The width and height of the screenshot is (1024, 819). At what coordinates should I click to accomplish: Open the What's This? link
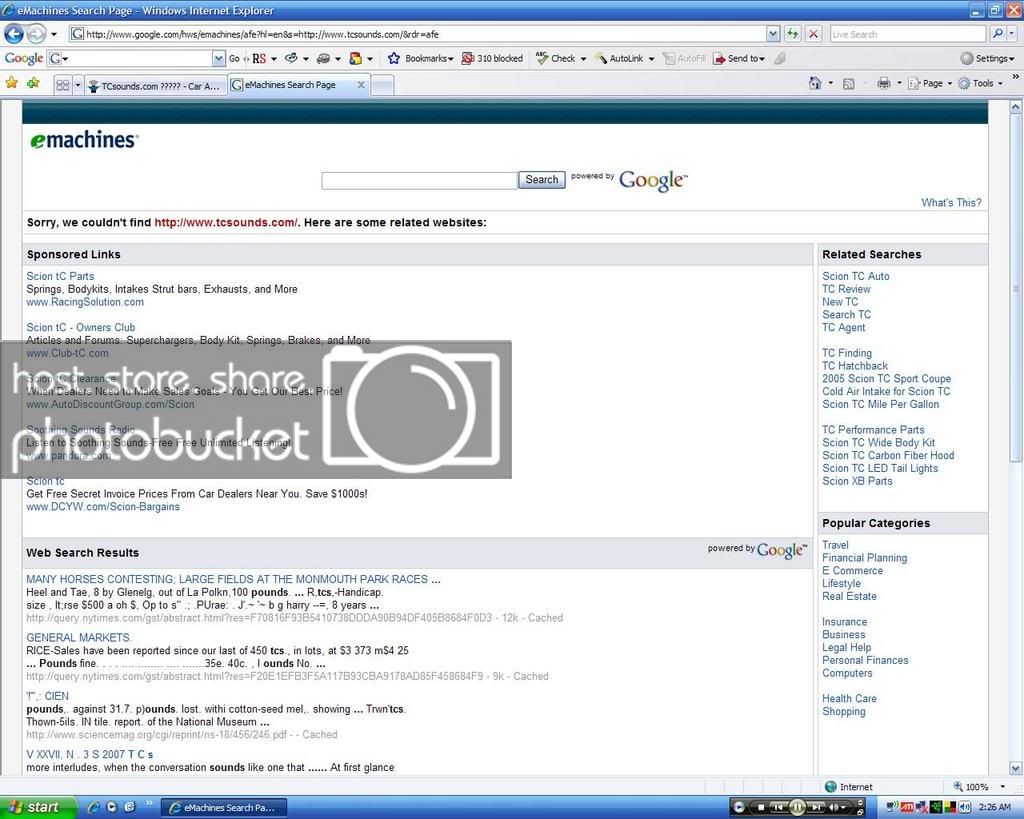951,202
